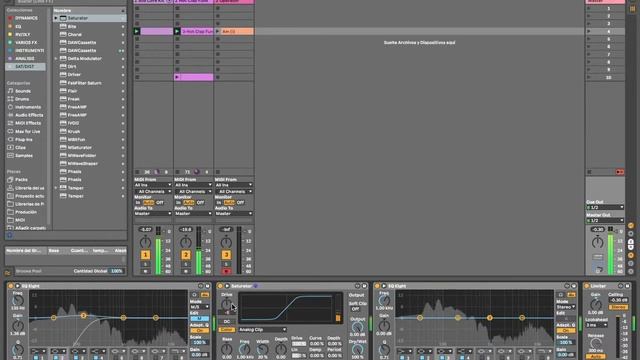Click the Limiter Stereo button

[618, 307]
